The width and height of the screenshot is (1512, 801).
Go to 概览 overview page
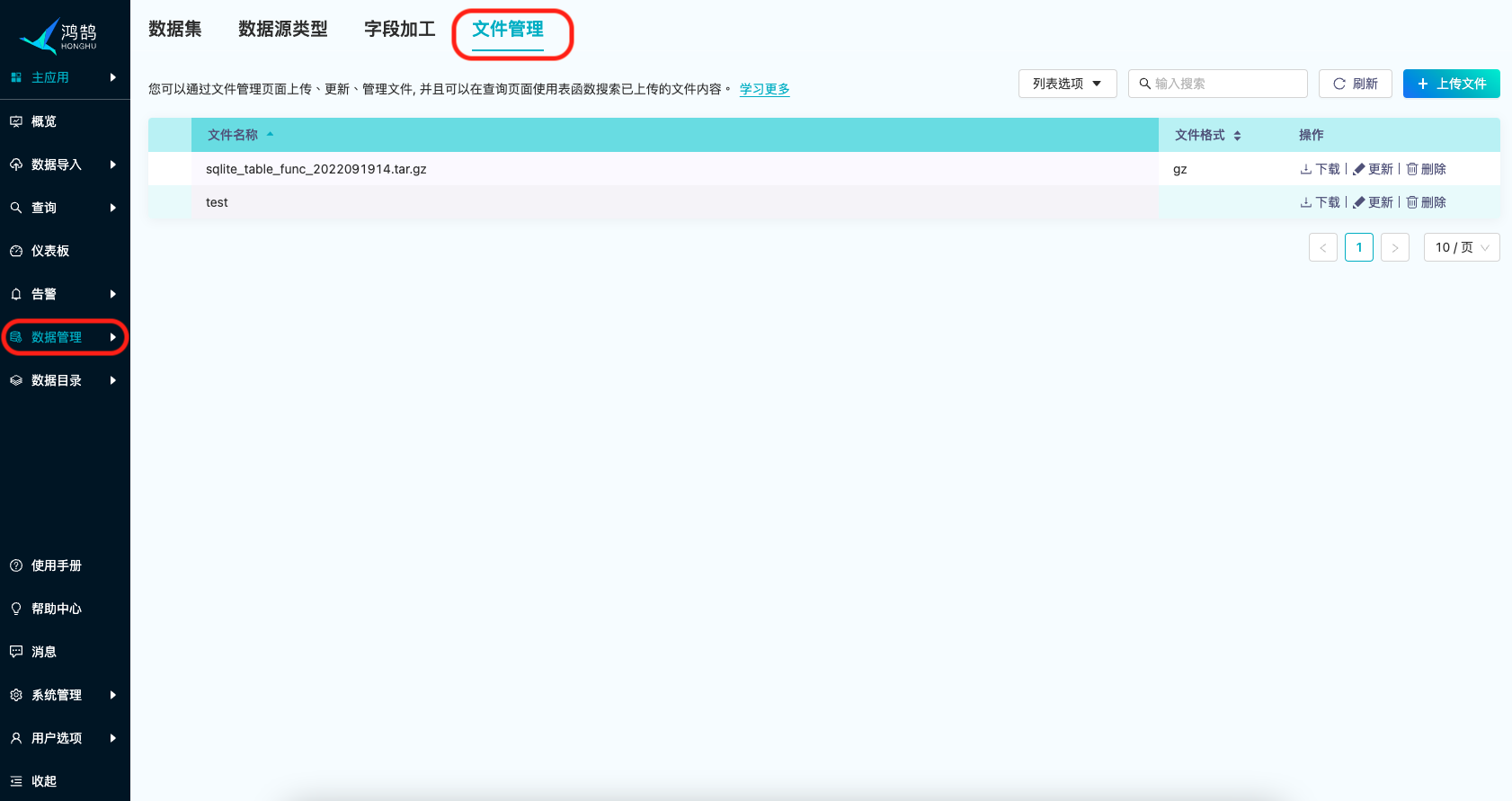[44, 121]
